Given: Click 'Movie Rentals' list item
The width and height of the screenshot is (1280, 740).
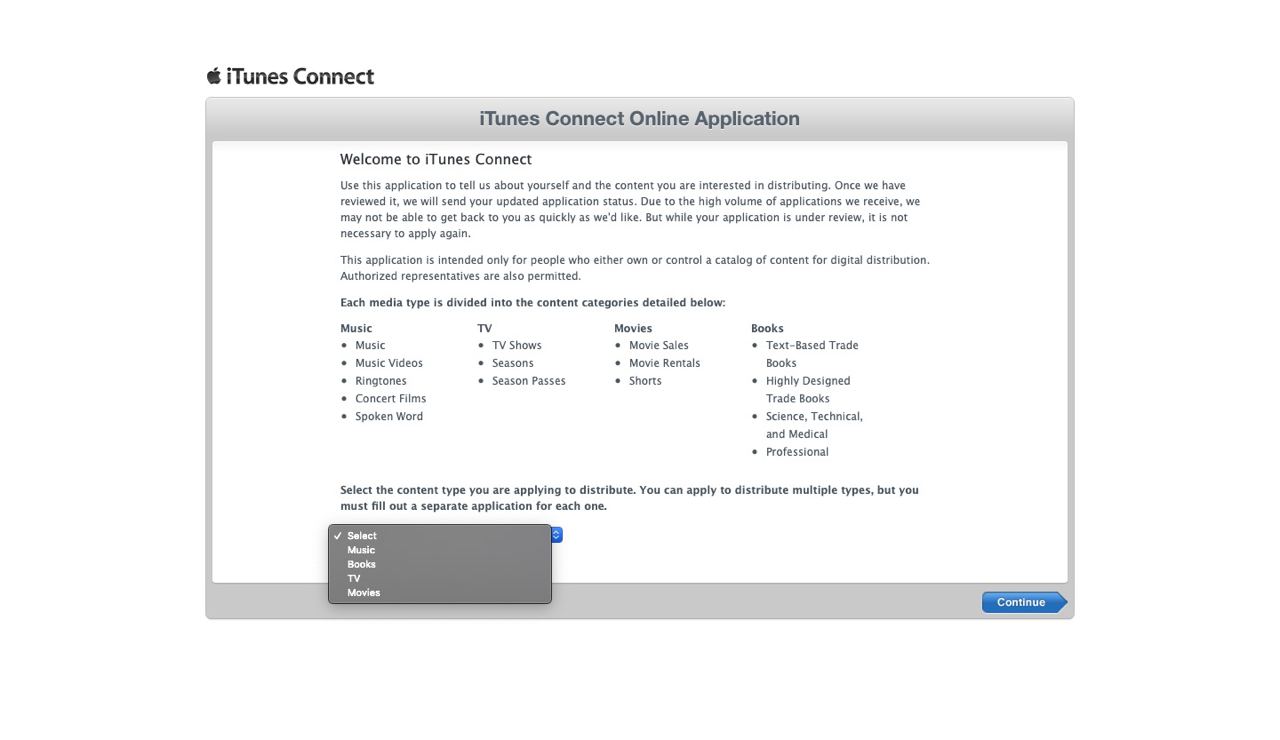Looking at the screenshot, I should (665, 363).
